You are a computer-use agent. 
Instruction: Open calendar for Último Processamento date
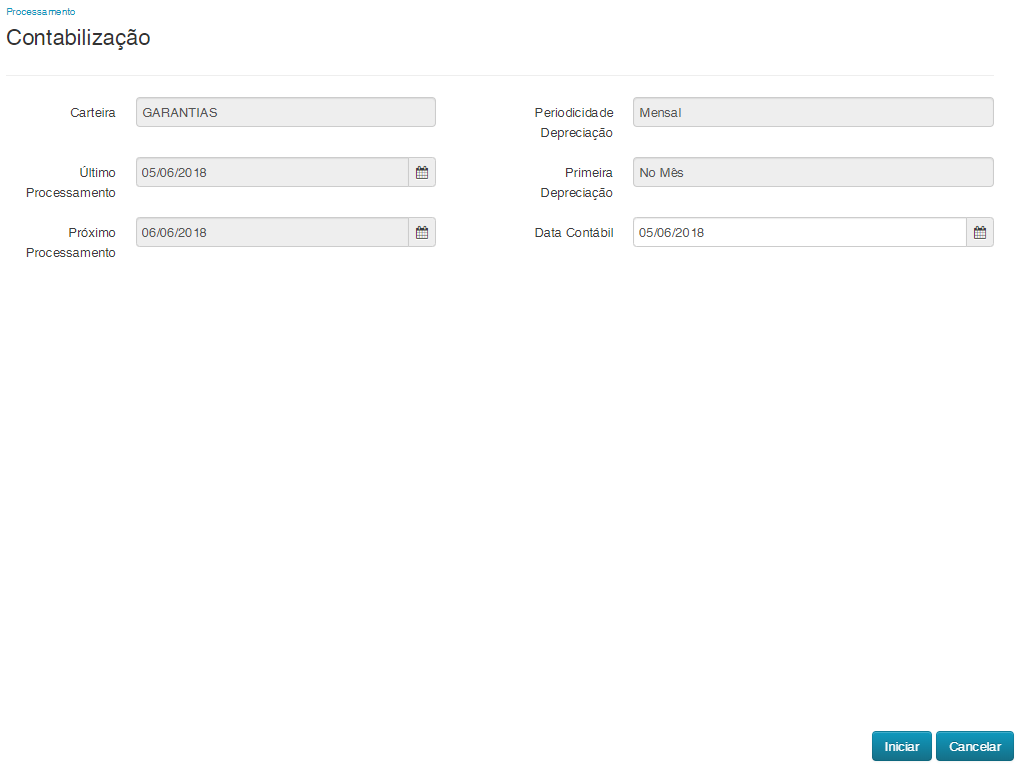422,173
